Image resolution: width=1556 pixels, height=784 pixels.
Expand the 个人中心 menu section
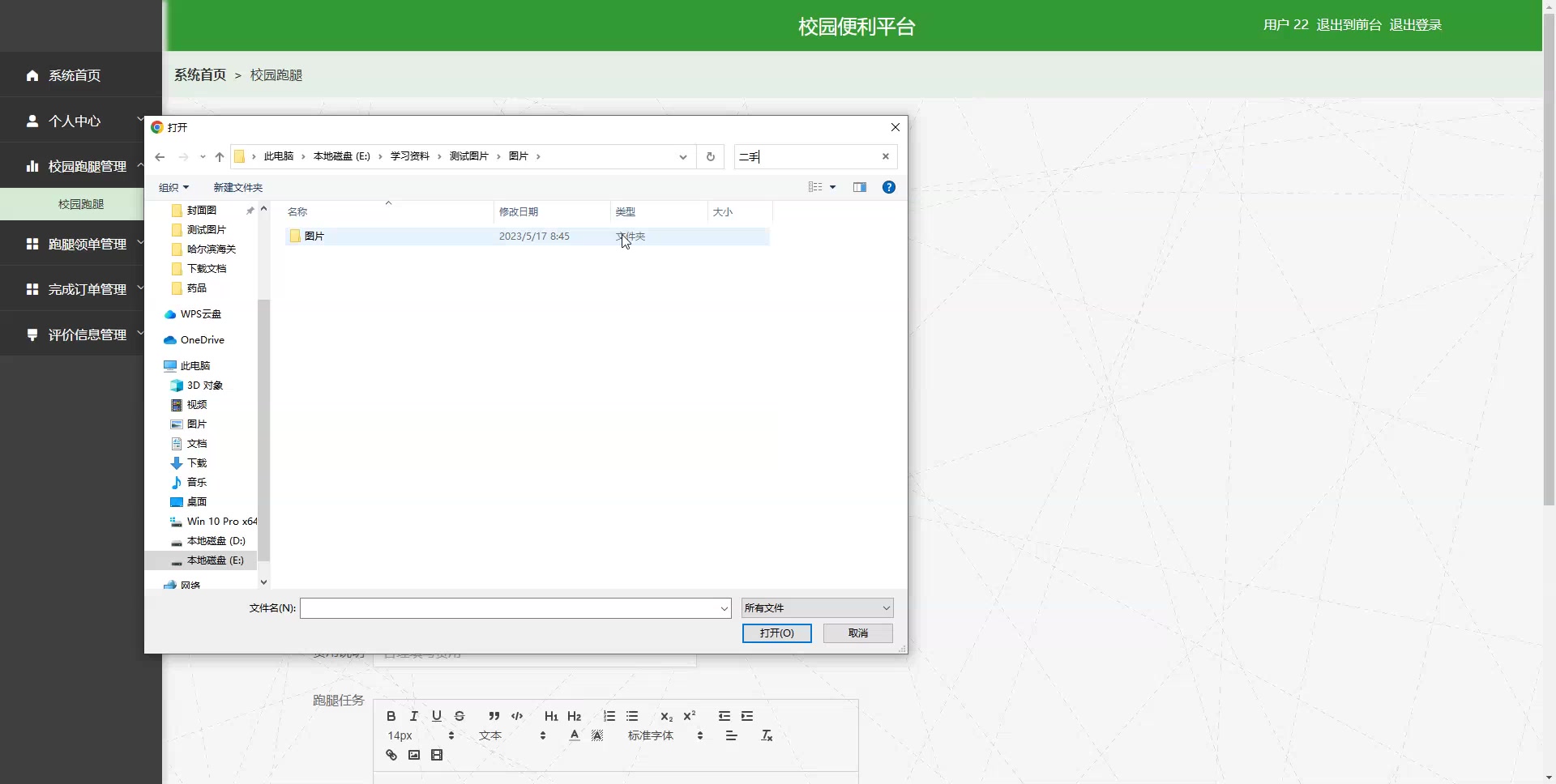pos(74,121)
